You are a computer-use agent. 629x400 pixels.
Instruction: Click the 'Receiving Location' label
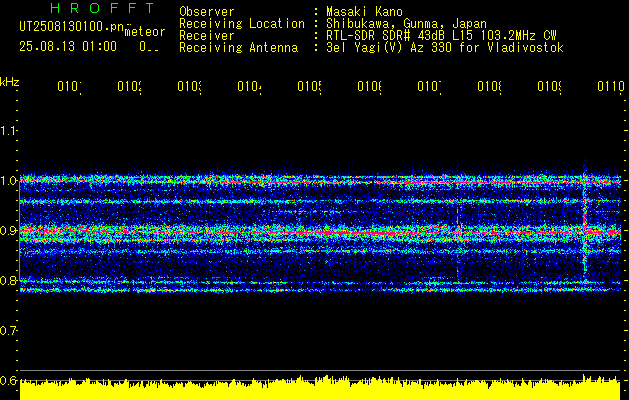[x=242, y=24]
